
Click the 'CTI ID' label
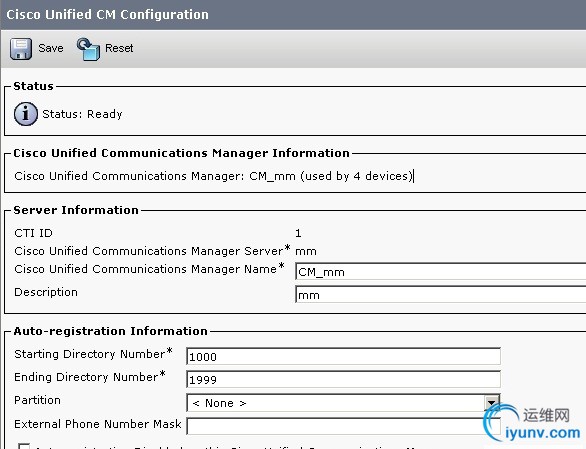coord(33,233)
